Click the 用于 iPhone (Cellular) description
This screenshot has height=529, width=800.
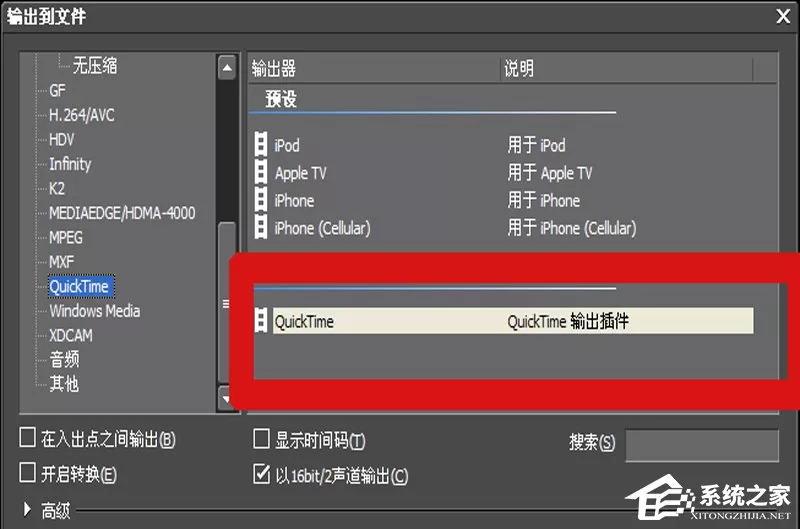click(x=571, y=228)
